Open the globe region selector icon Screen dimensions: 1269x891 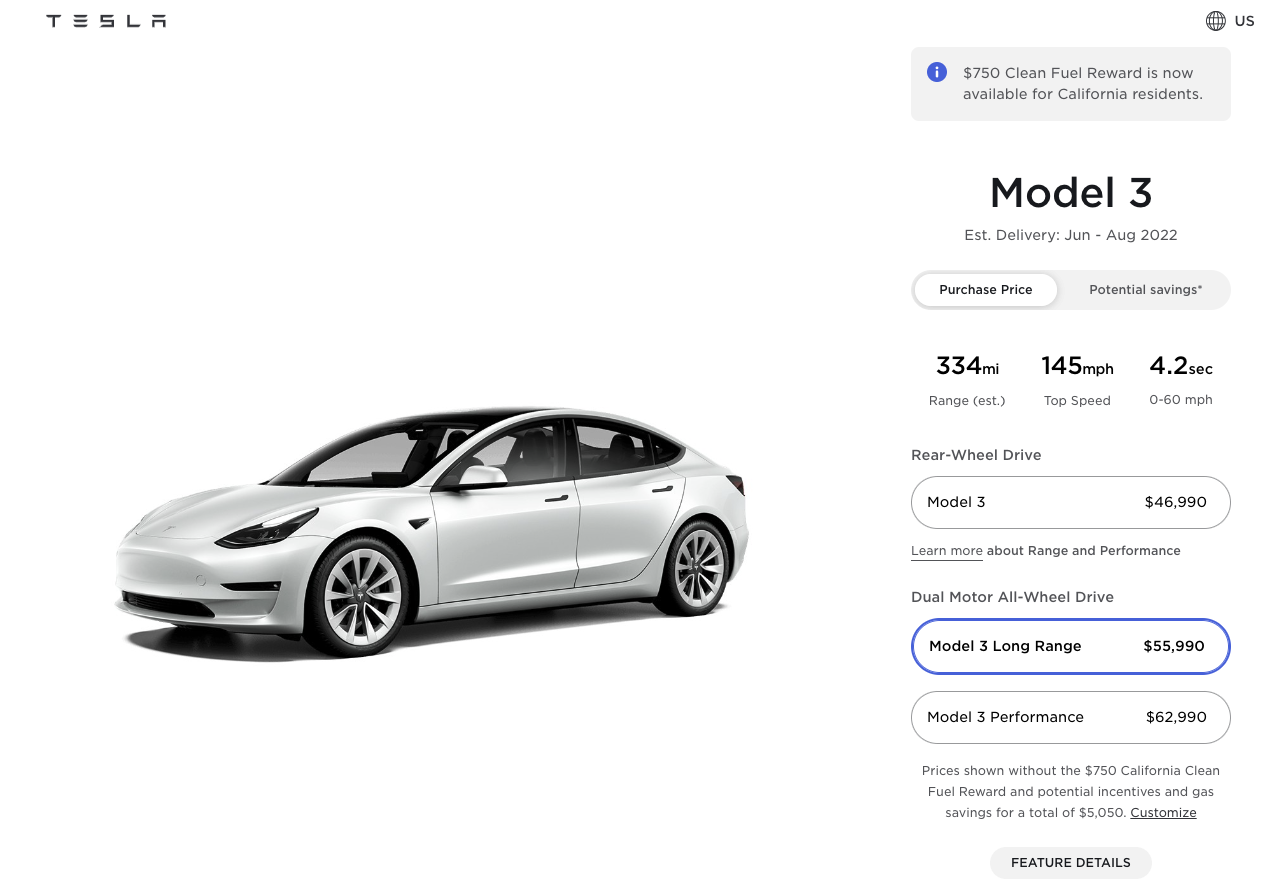pyautogui.click(x=1215, y=21)
